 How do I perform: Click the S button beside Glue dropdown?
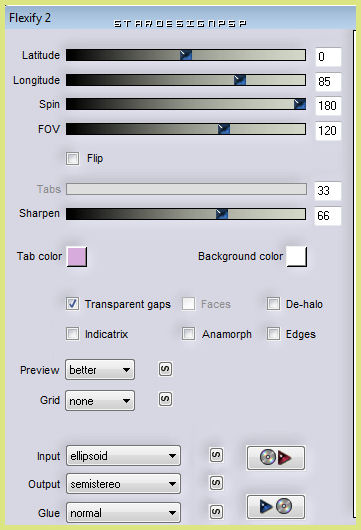coord(216,512)
